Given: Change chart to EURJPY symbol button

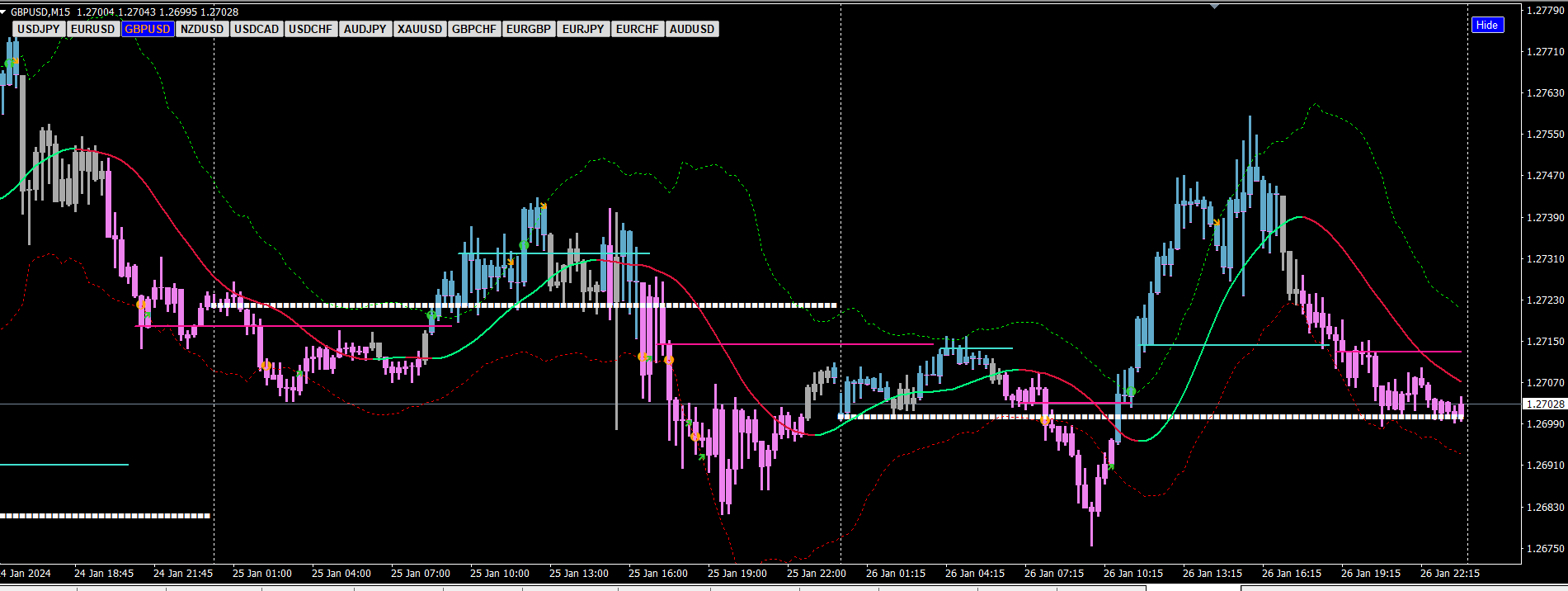Looking at the screenshot, I should [x=583, y=29].
